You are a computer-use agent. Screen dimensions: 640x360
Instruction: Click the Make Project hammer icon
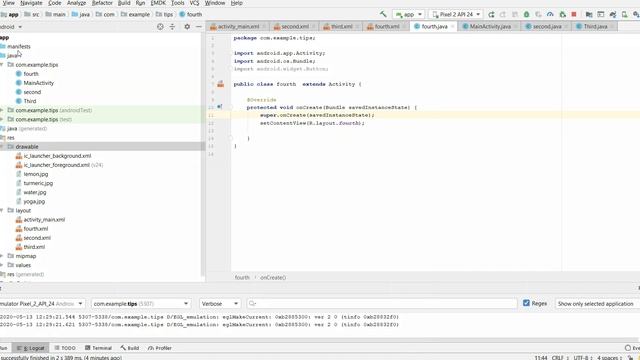[383, 14]
